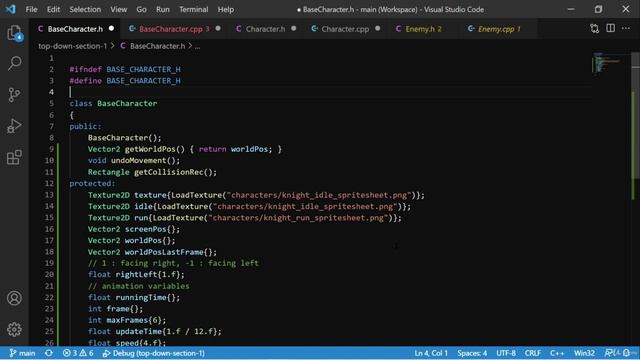Open the Go menu
The width and height of the screenshot is (640, 360).
141,9
